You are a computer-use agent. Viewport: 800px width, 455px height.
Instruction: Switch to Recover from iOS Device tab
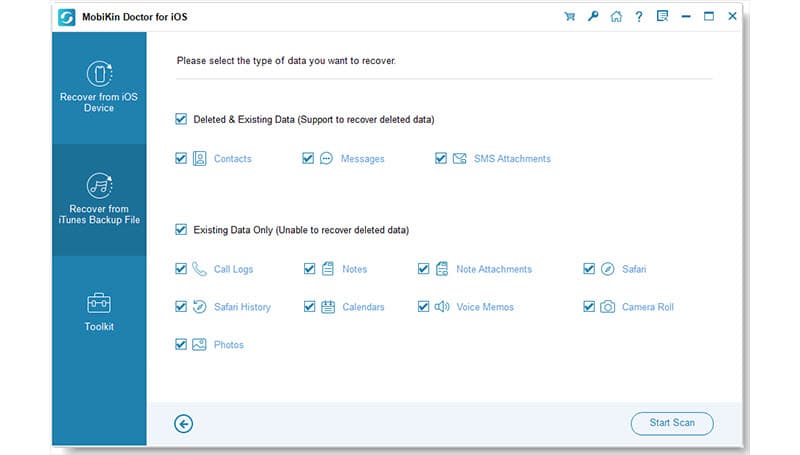tap(99, 88)
